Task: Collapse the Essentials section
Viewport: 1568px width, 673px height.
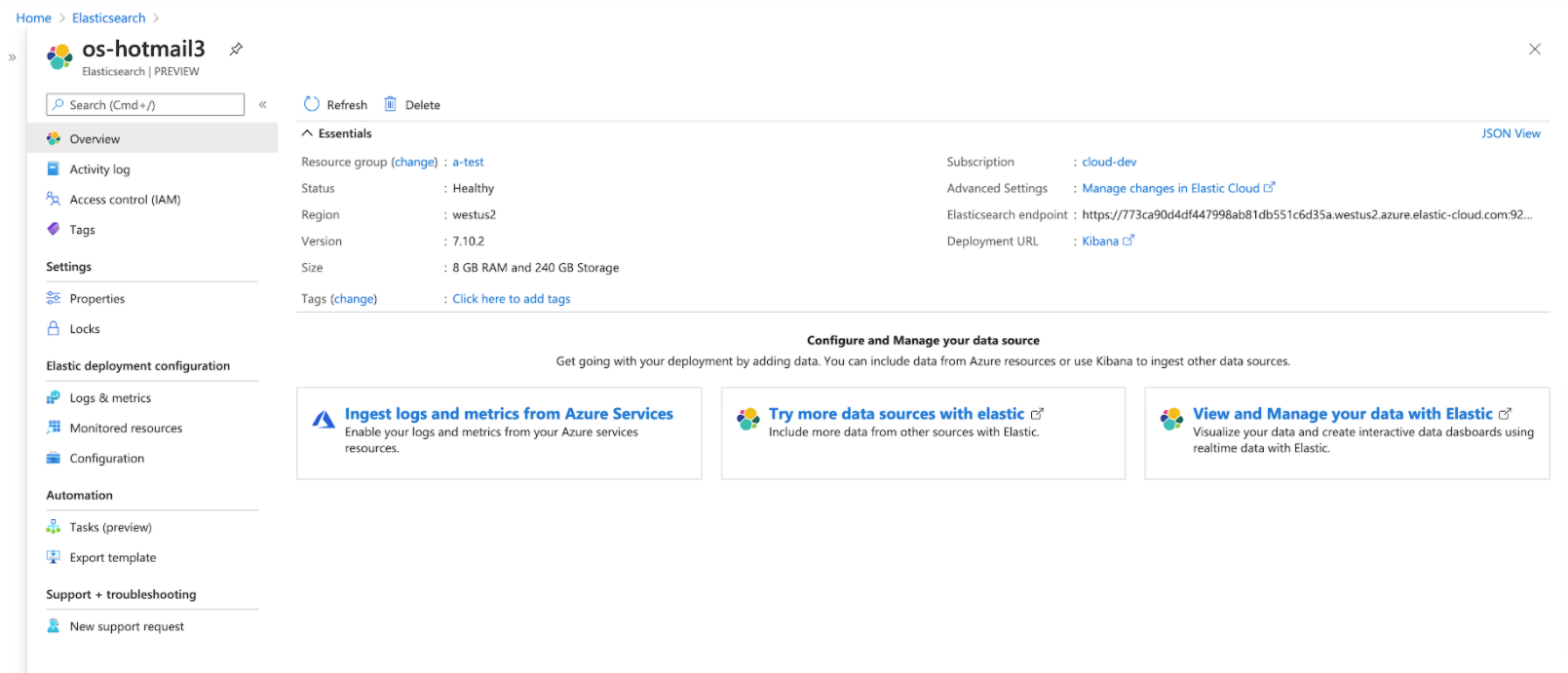Action: tap(307, 133)
